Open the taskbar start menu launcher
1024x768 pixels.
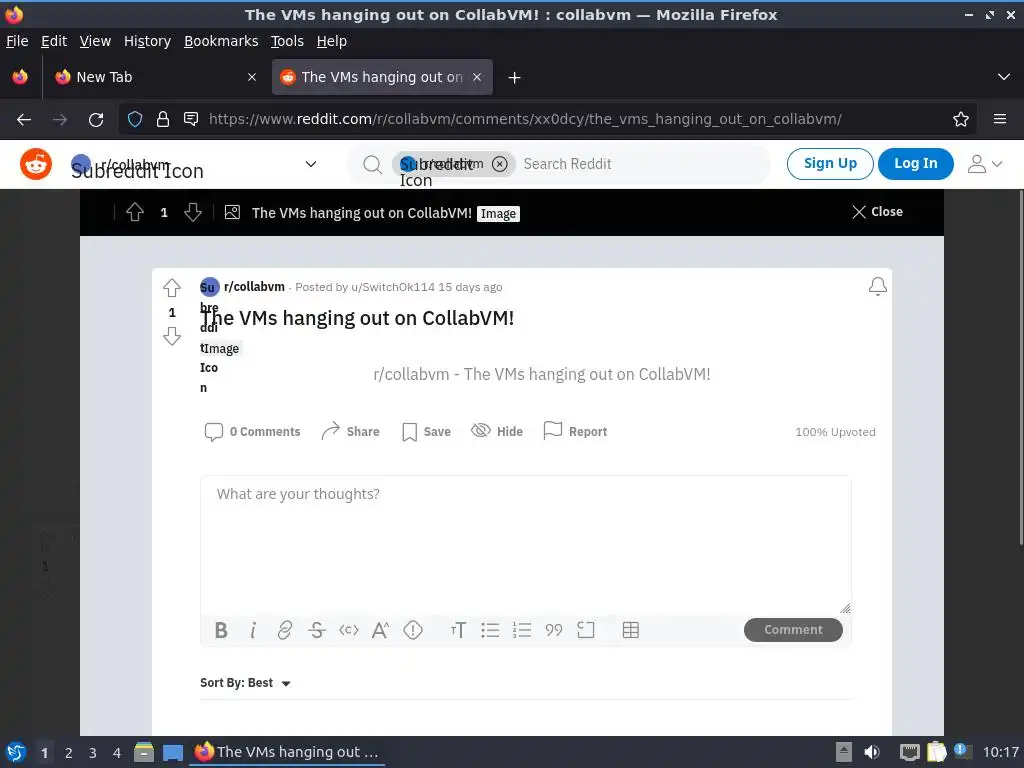click(x=16, y=752)
